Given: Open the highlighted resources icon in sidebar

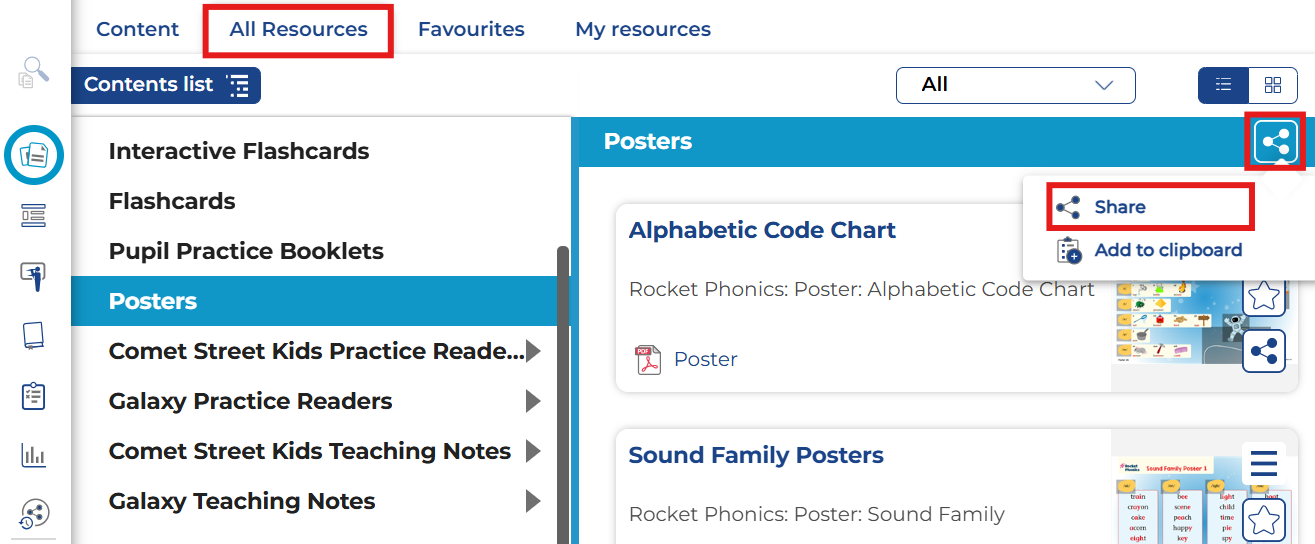Looking at the screenshot, I should pyautogui.click(x=34, y=155).
